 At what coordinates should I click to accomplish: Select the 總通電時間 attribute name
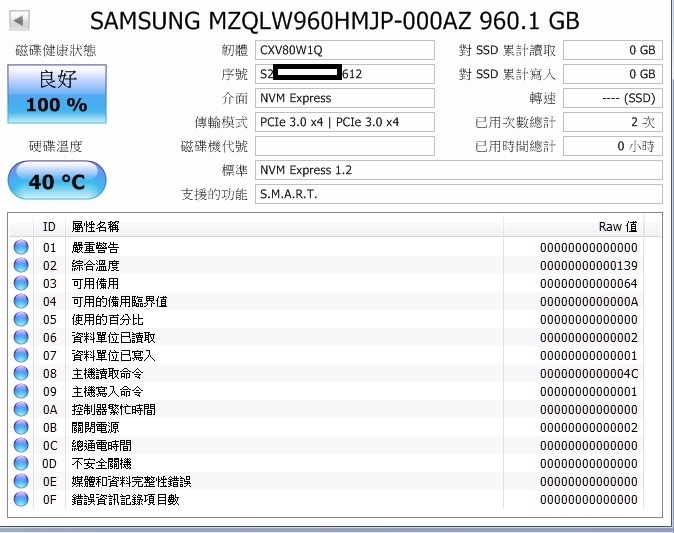click(101, 446)
